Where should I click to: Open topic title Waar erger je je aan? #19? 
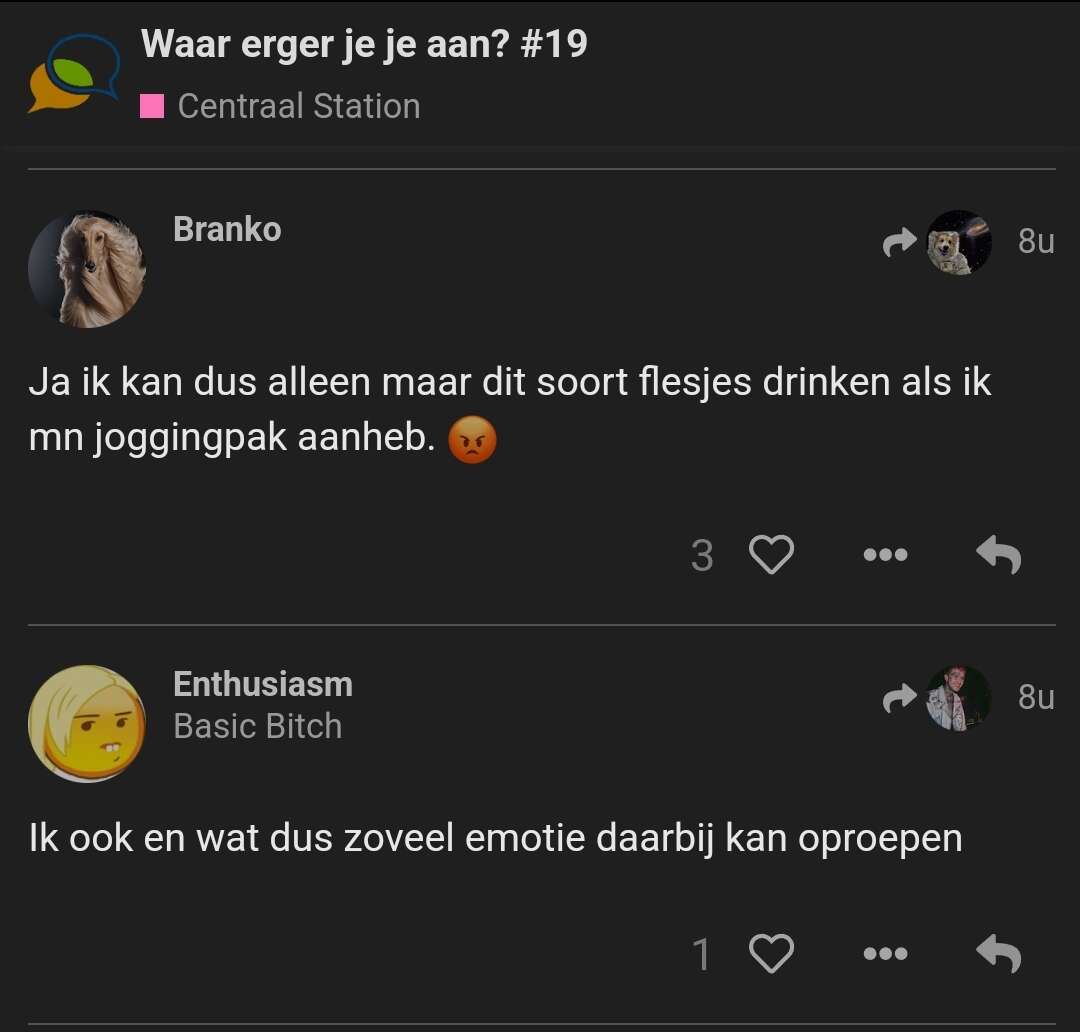[364, 45]
